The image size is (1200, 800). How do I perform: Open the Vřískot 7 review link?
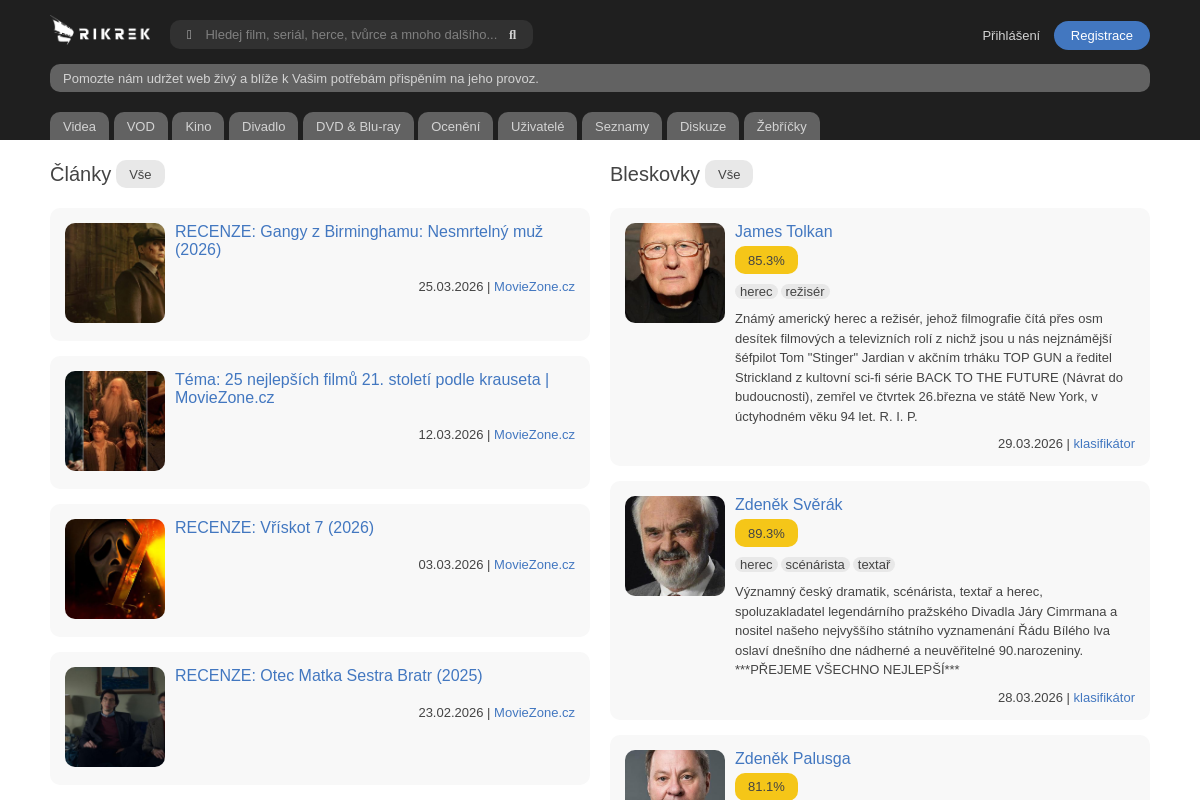point(274,528)
